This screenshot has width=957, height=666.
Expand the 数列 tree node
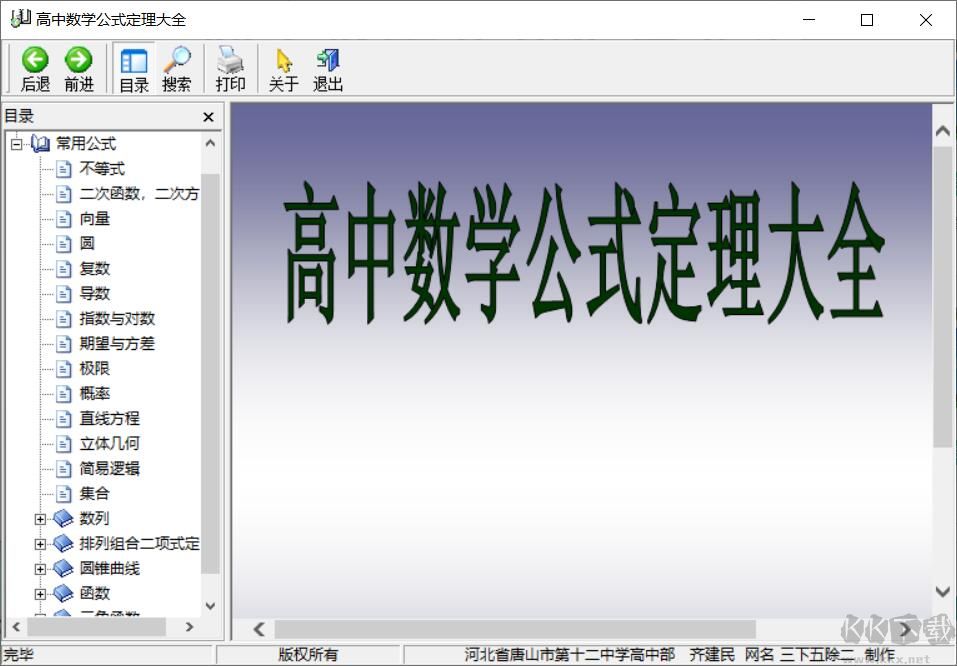[40, 518]
